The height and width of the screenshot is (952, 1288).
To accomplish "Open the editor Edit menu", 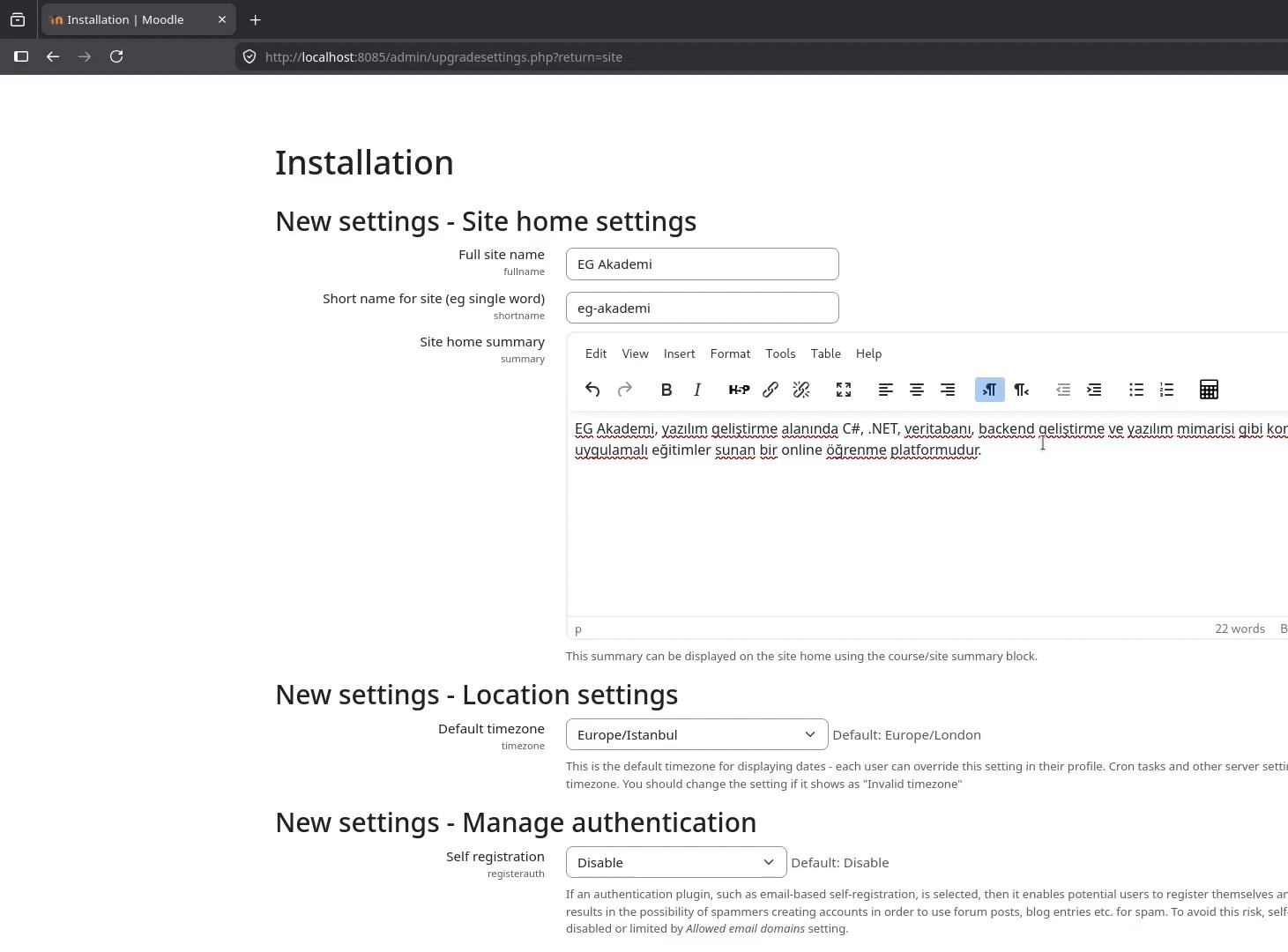I will [x=596, y=353].
